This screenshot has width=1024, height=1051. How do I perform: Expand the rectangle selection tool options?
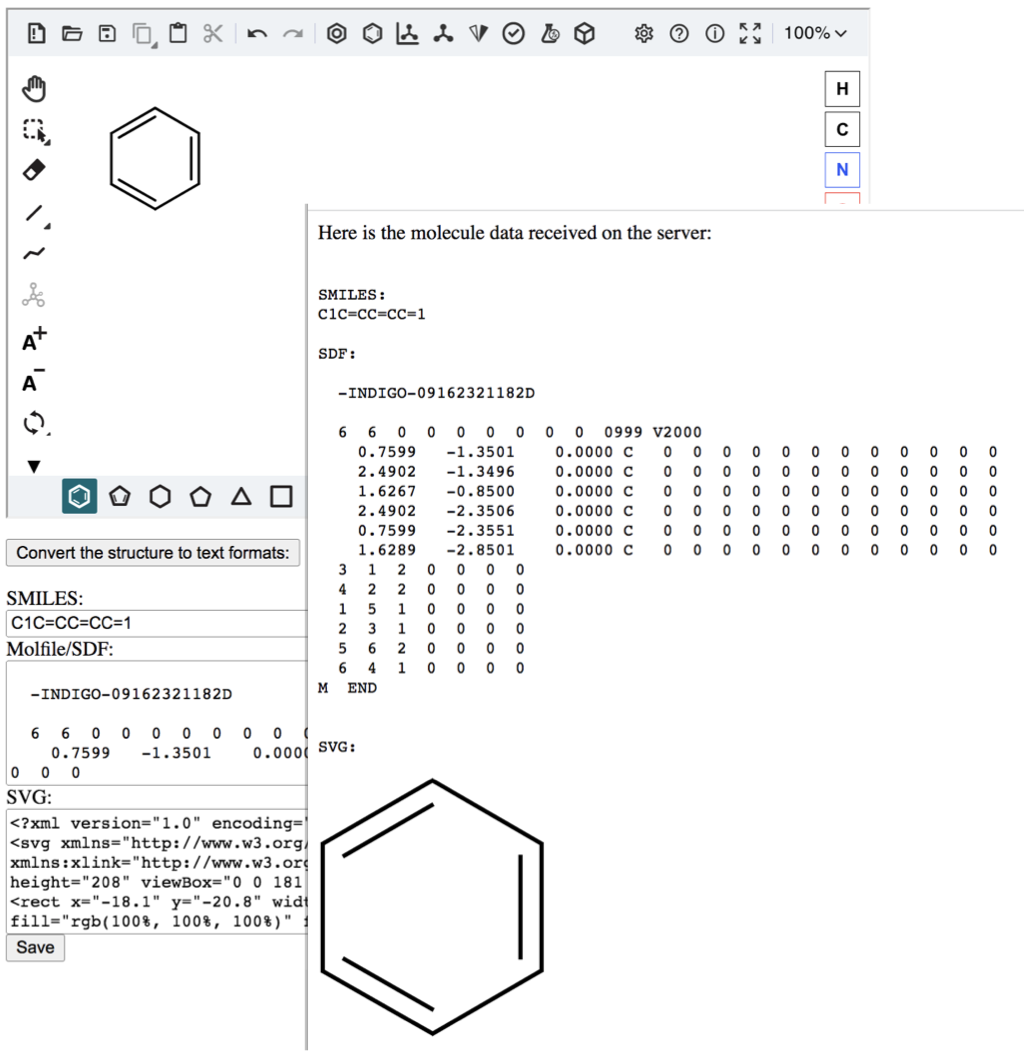click(x=37, y=131)
